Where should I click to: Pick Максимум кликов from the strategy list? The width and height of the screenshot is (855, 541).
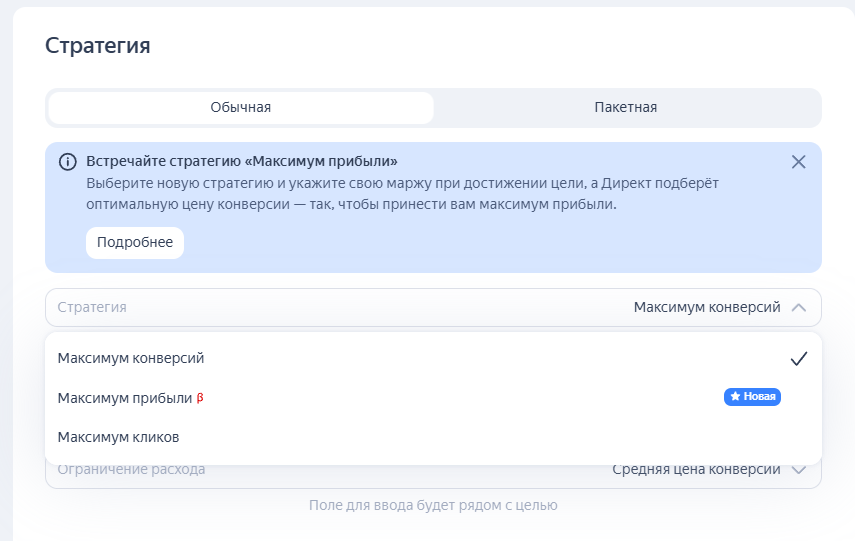coord(118,437)
